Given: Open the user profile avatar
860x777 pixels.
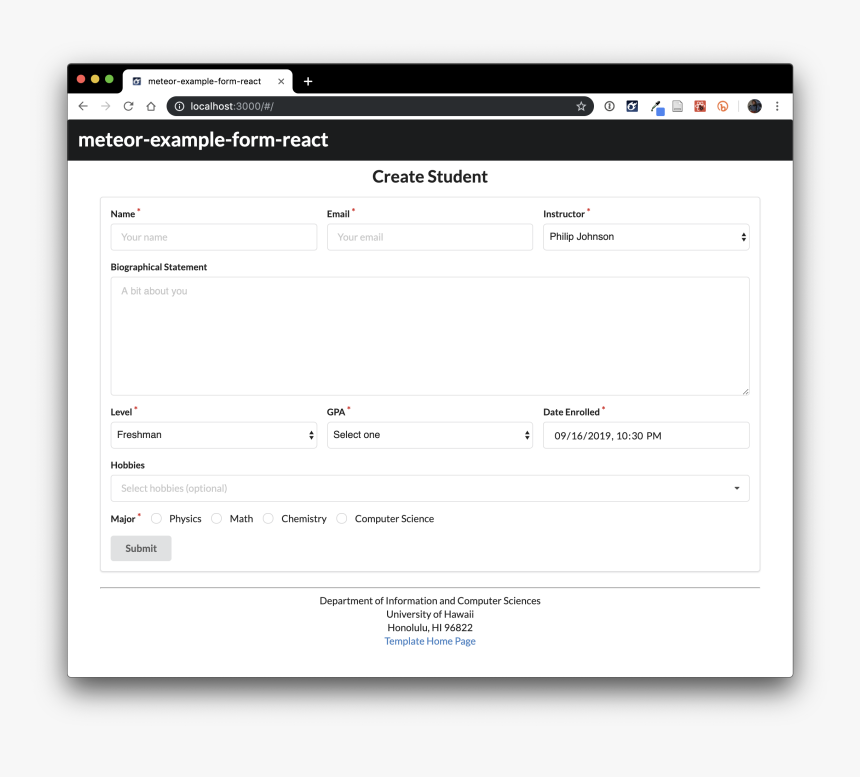Looking at the screenshot, I should (x=755, y=106).
